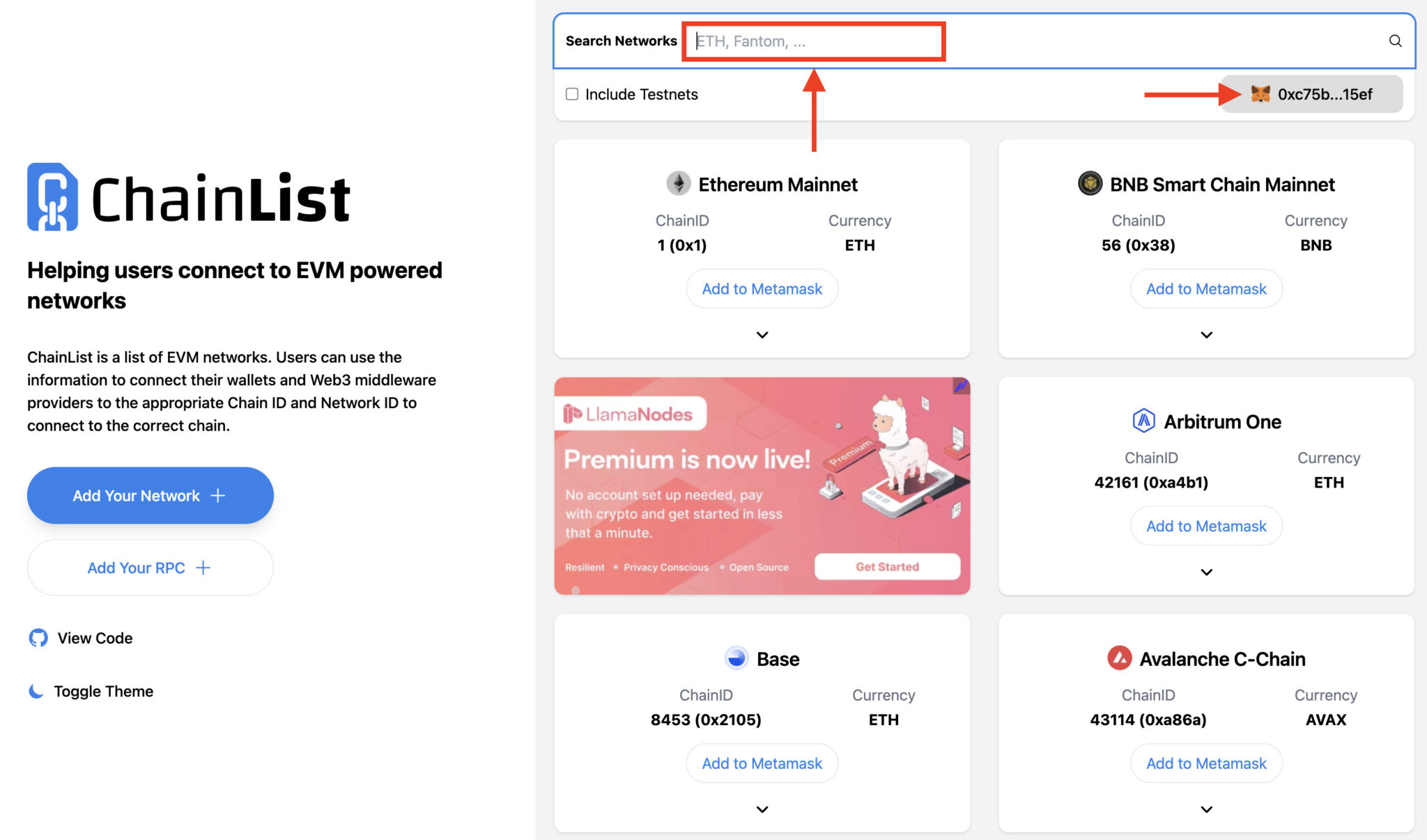Click the BNB Smart Chain logo icon

pos(1089,184)
